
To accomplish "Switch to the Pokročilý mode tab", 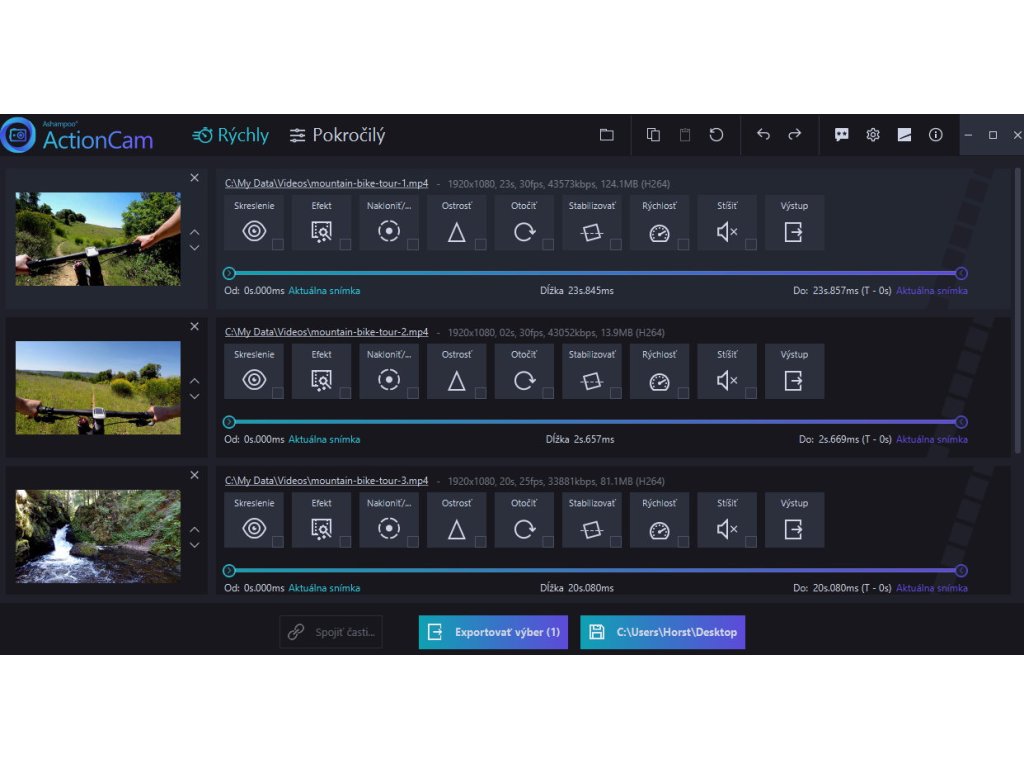I will tap(337, 135).
